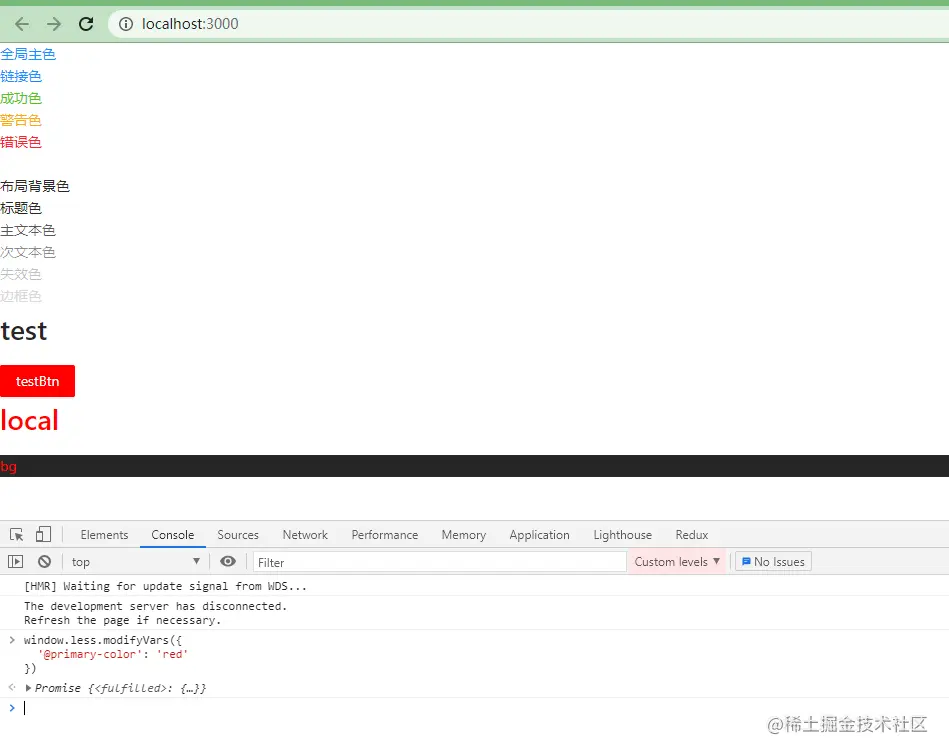Switch to the Redux tab

692,535
